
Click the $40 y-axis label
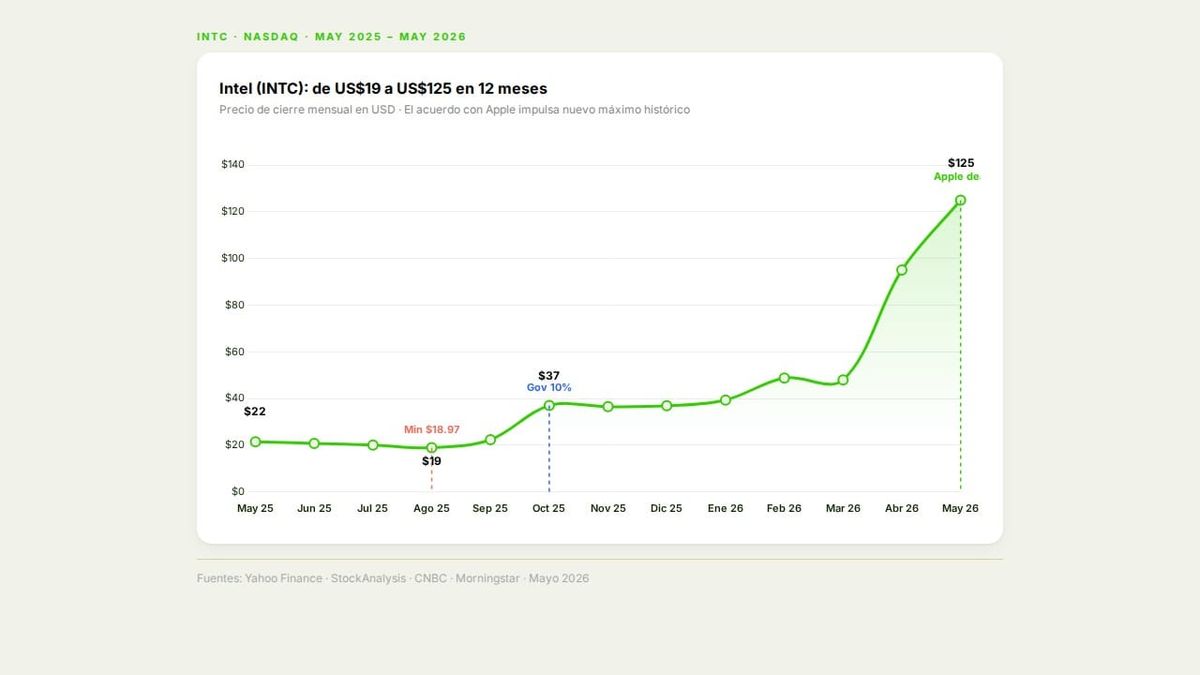coord(233,398)
